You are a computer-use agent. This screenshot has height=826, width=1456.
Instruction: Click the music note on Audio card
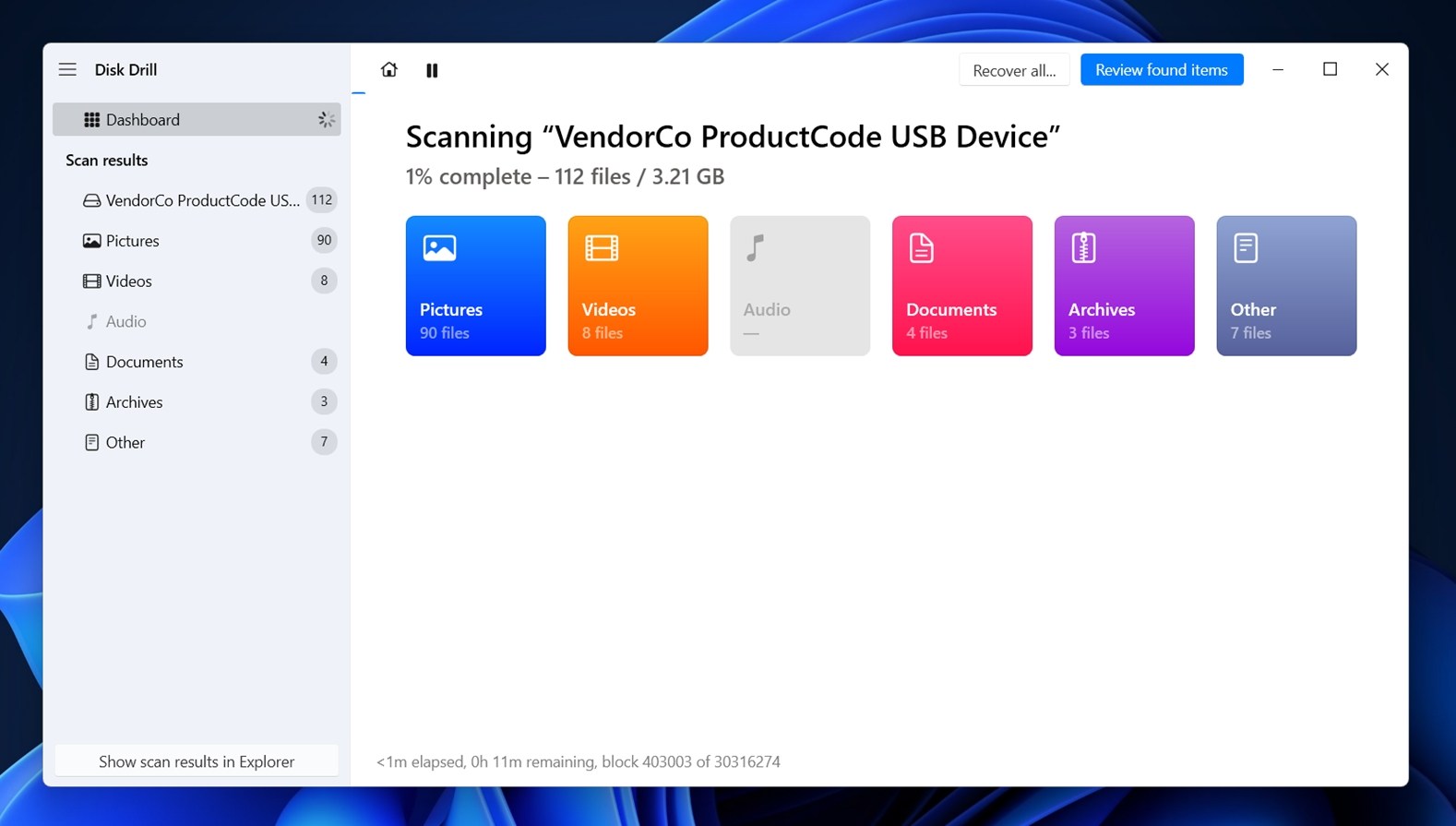[x=756, y=247]
